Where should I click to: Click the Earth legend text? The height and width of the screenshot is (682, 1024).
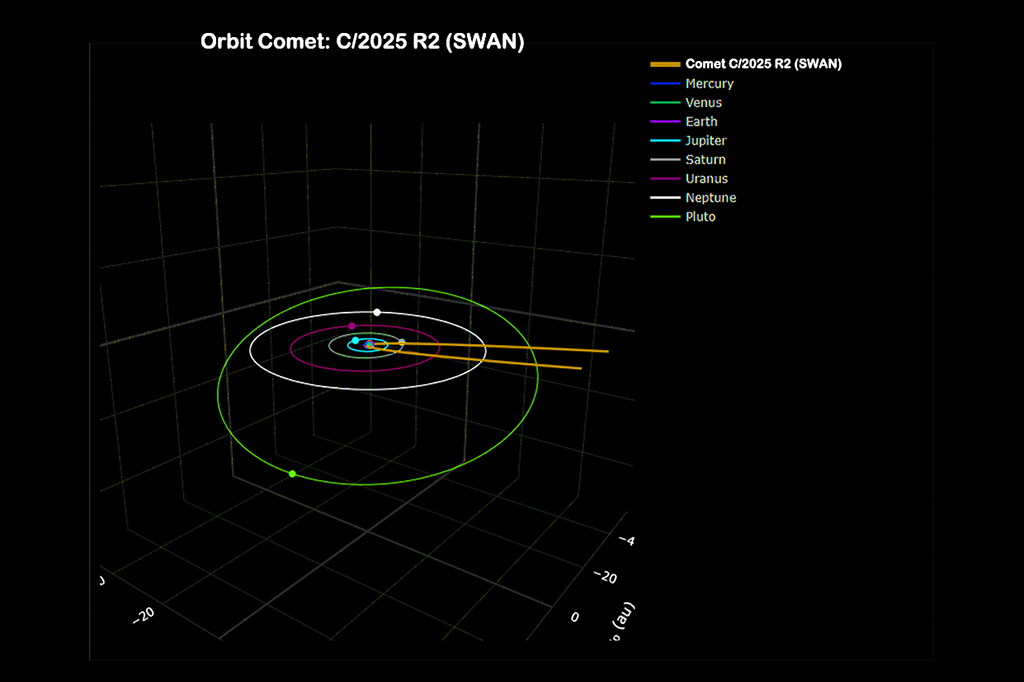coord(701,122)
